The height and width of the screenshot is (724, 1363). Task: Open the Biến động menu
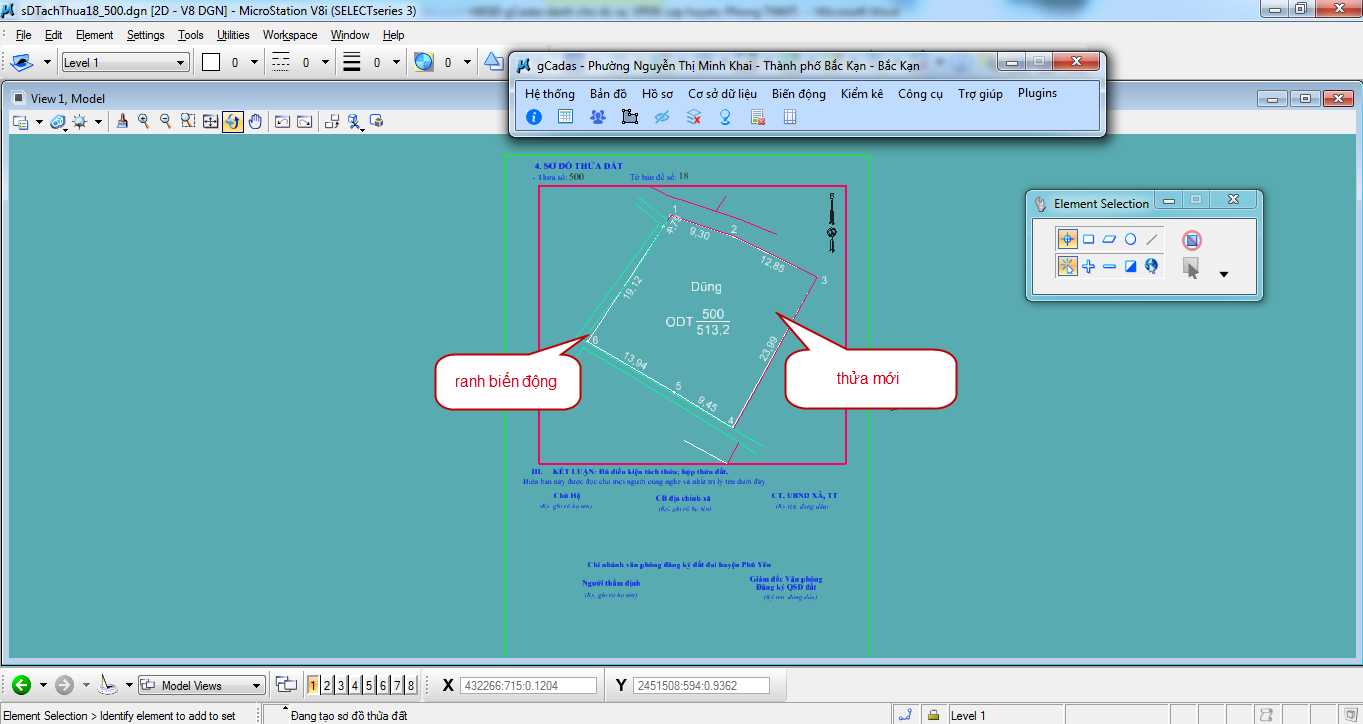[x=798, y=93]
